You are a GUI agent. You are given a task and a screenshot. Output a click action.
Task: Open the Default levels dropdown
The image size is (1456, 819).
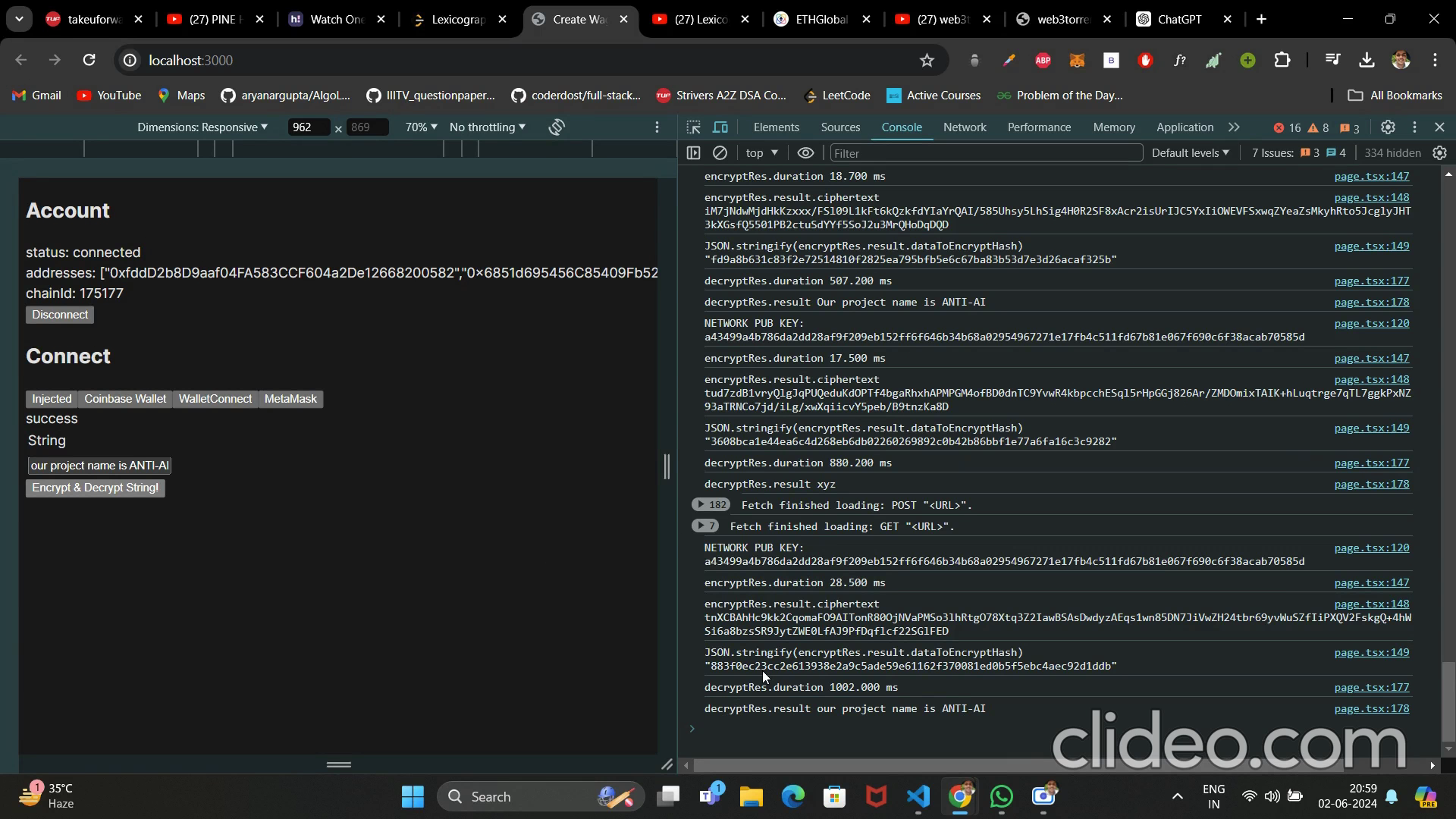[x=1190, y=153]
